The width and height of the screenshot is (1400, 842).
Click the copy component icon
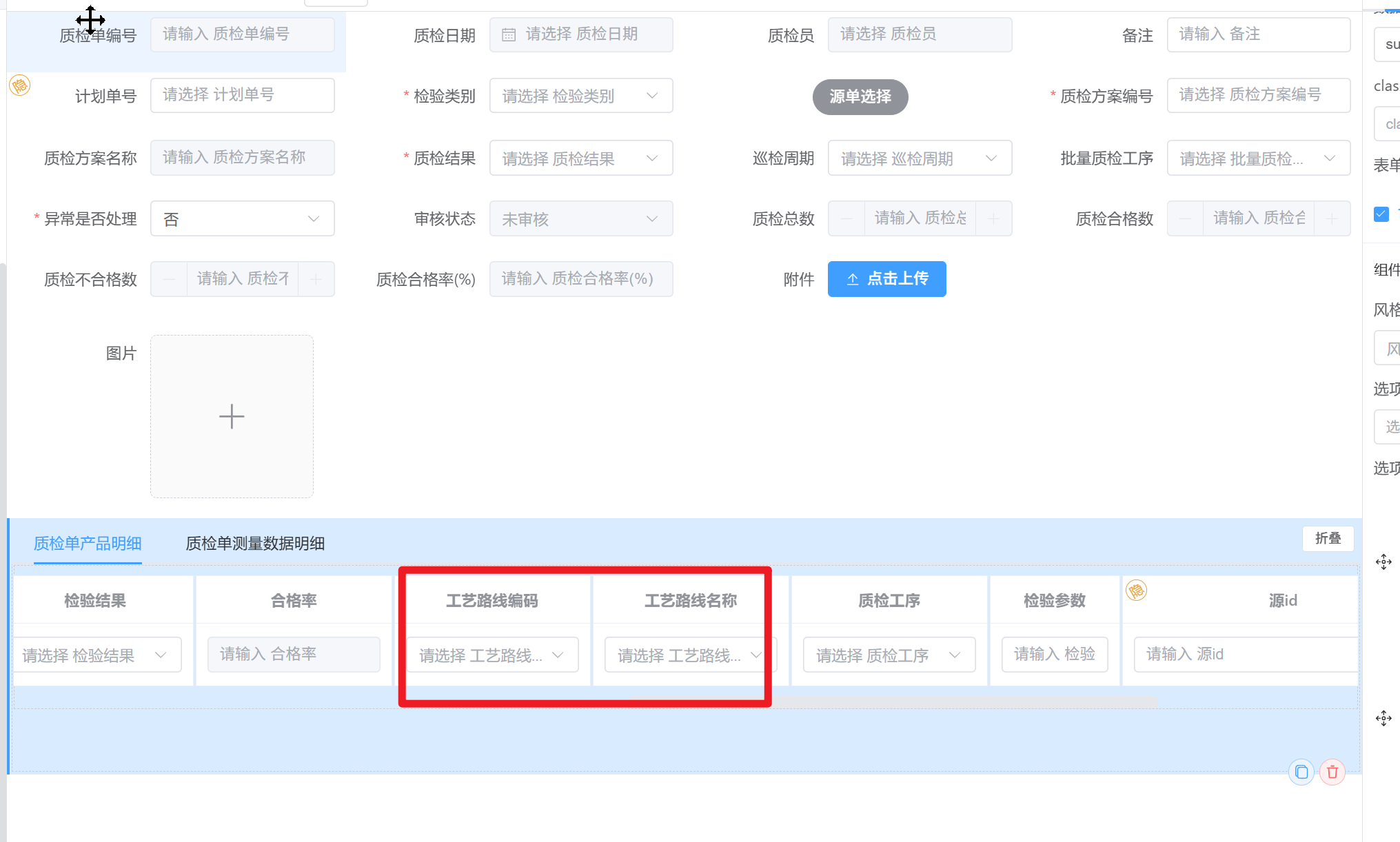[1301, 772]
